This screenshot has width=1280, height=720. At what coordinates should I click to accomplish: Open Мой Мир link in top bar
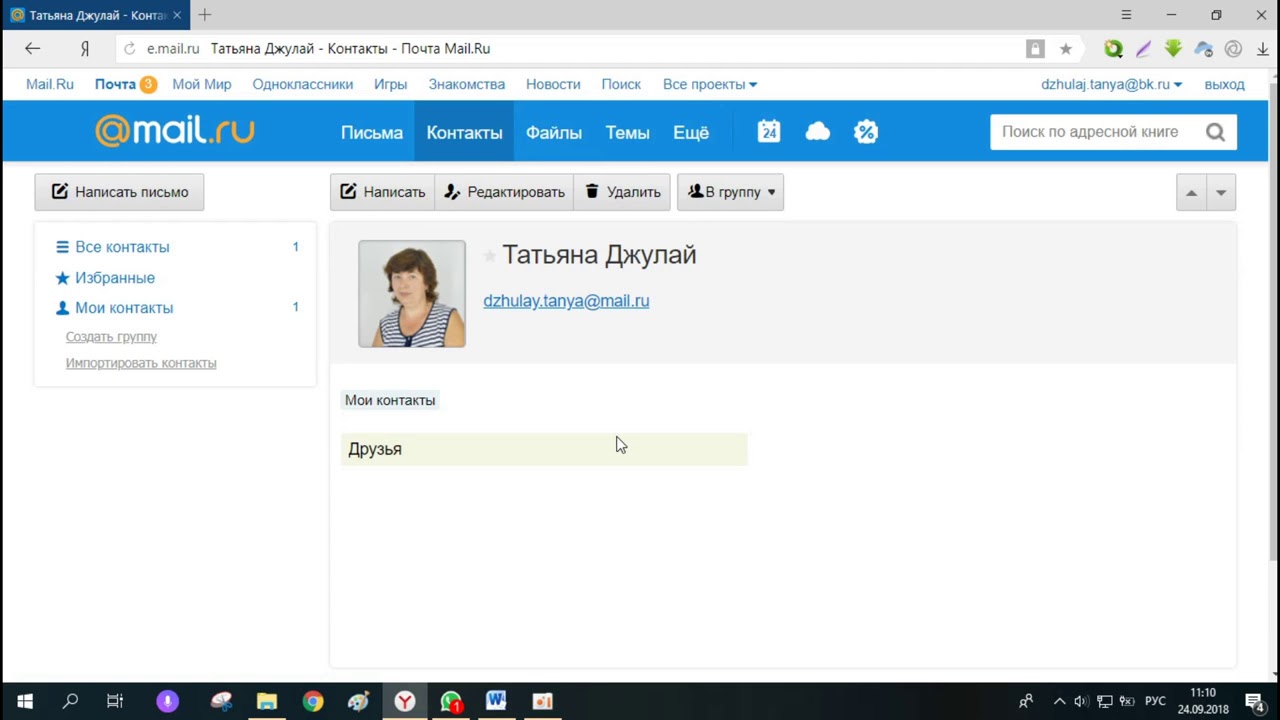(x=202, y=84)
